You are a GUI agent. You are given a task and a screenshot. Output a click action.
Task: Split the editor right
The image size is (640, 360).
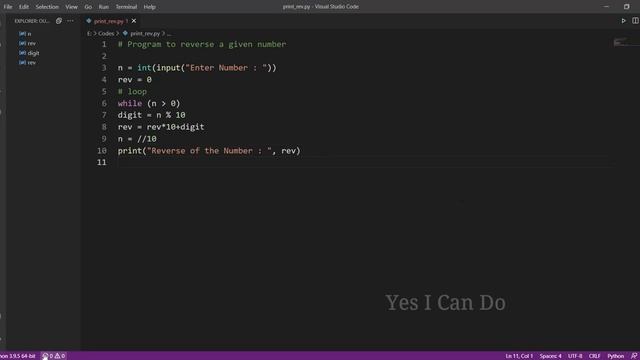click(x=635, y=21)
